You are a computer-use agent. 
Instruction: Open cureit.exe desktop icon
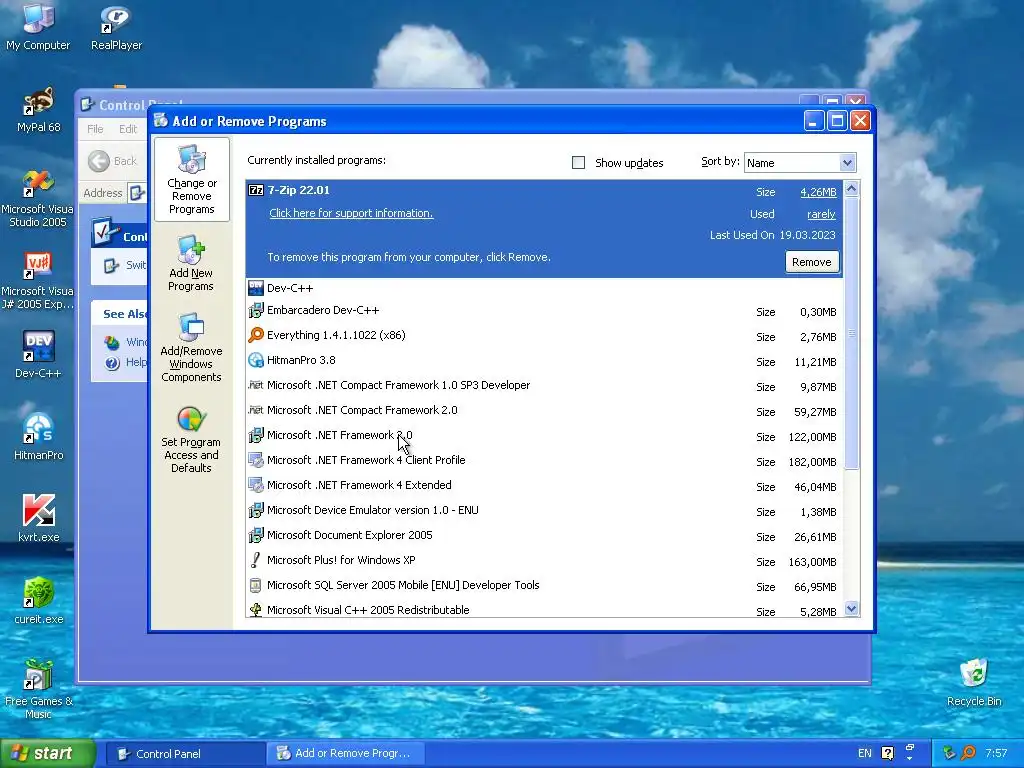(x=38, y=601)
